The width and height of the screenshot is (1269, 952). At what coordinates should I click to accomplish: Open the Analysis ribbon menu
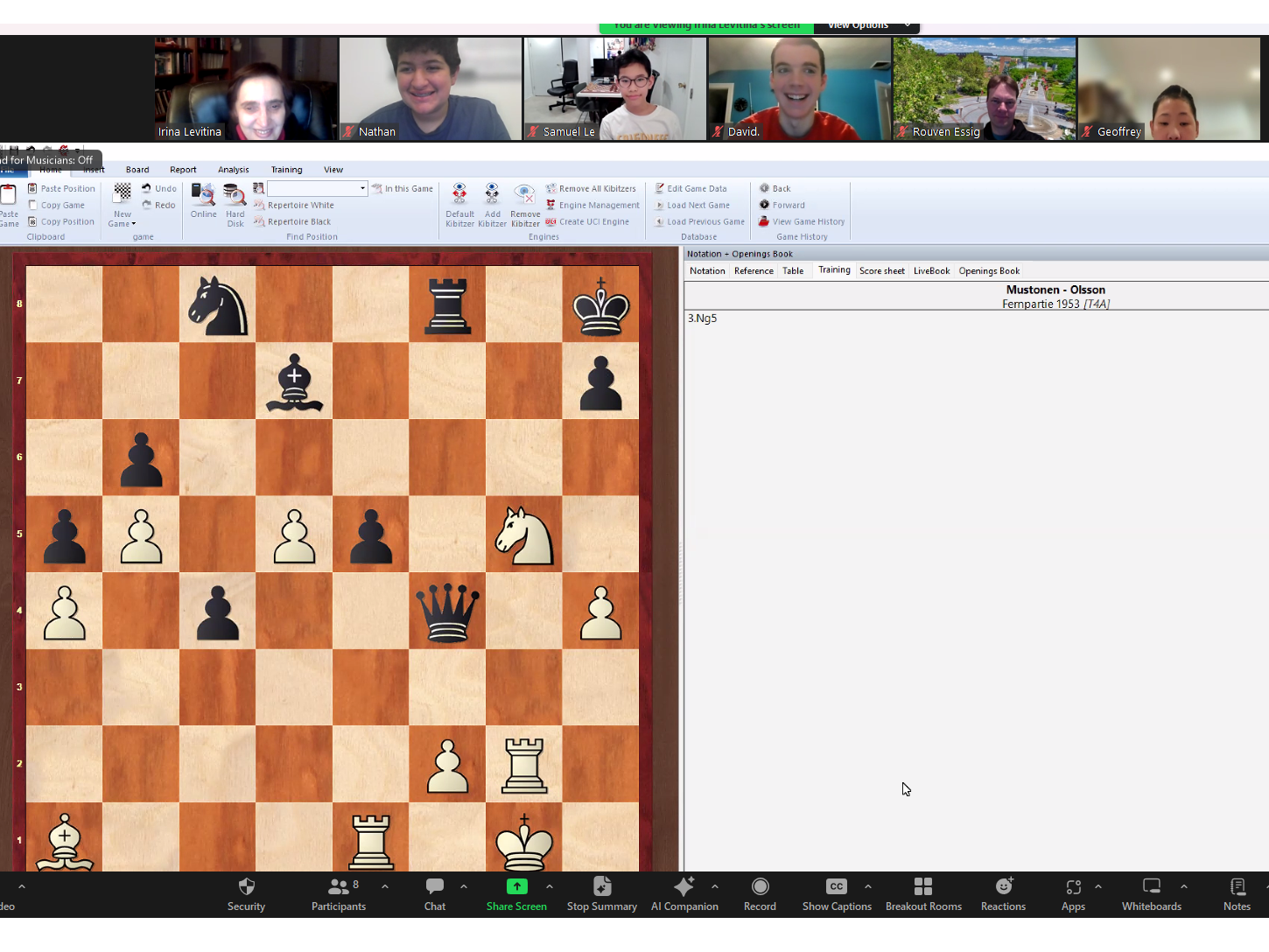coord(233,170)
